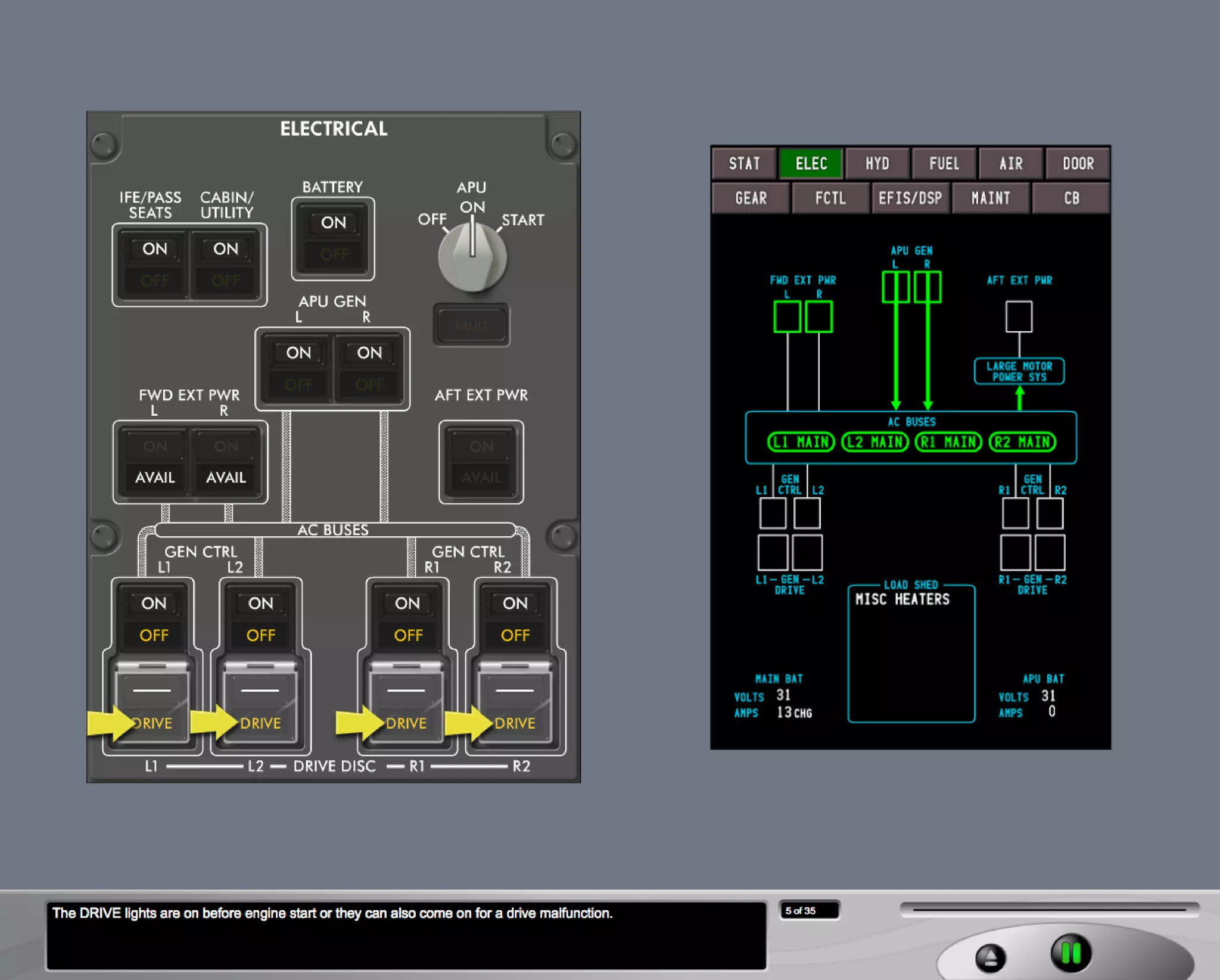Click the R2 GEN DRIVE synoptic box
This screenshot has height=980, width=1220.
1050,553
